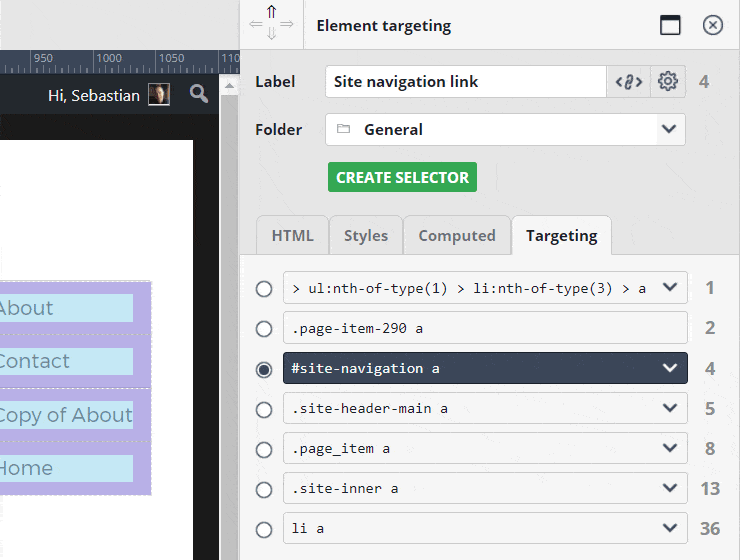740x560 pixels.
Task: Select the .site-header-main a radio option
Action: pyautogui.click(x=264, y=409)
